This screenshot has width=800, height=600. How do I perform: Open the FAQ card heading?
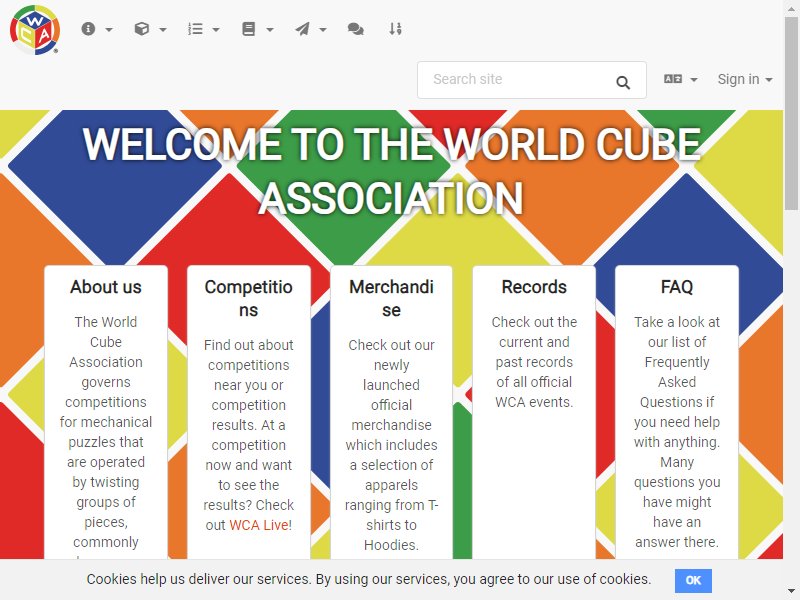(677, 287)
